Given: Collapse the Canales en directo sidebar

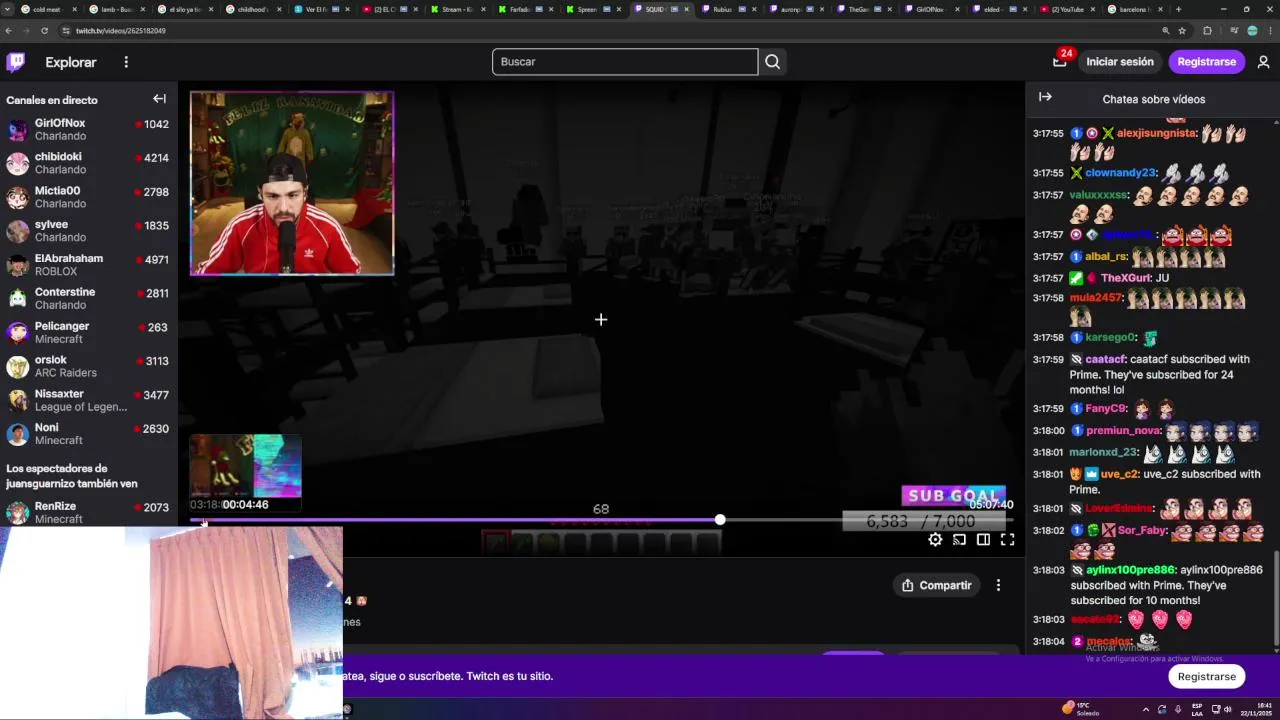Looking at the screenshot, I should click(159, 99).
